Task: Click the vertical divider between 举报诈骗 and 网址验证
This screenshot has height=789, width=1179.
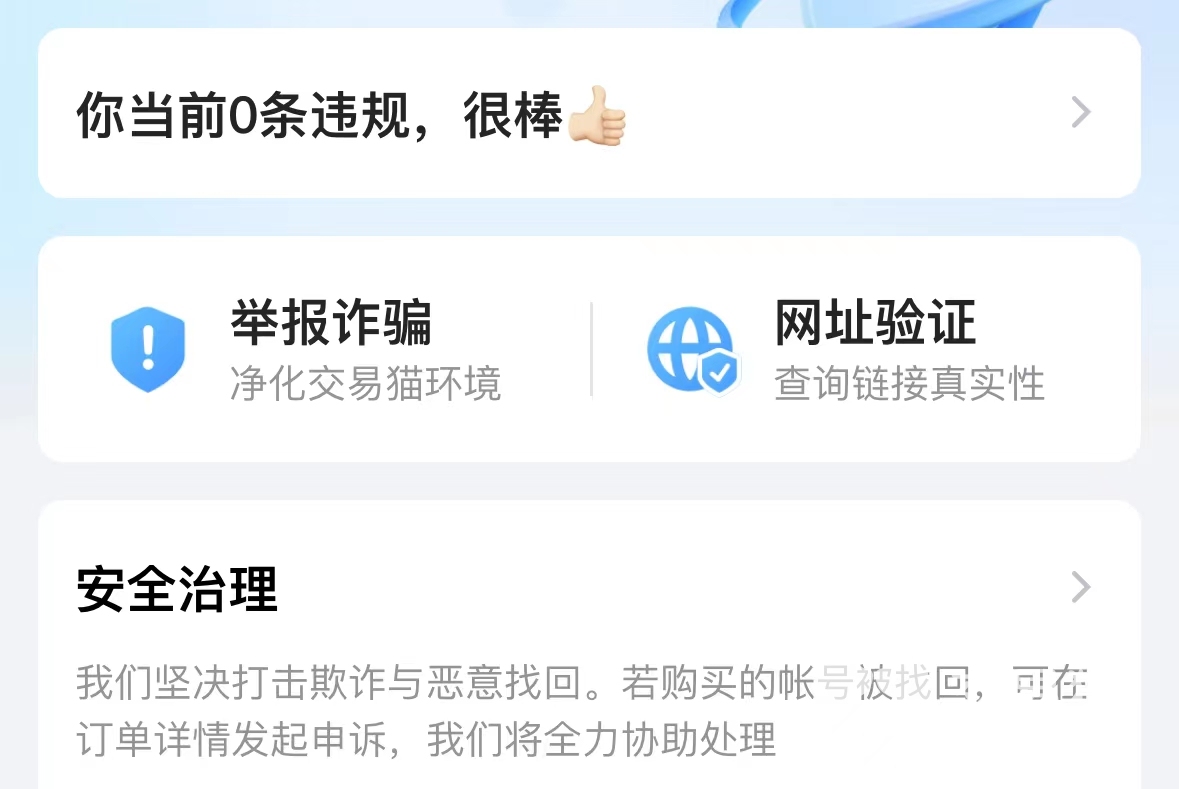Action: (x=592, y=349)
